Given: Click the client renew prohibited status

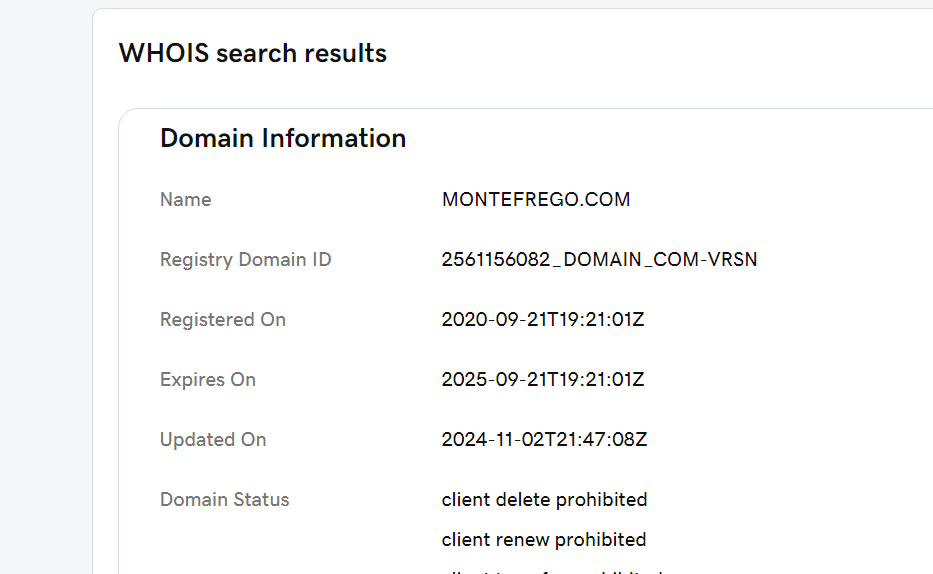Looking at the screenshot, I should (x=544, y=540).
